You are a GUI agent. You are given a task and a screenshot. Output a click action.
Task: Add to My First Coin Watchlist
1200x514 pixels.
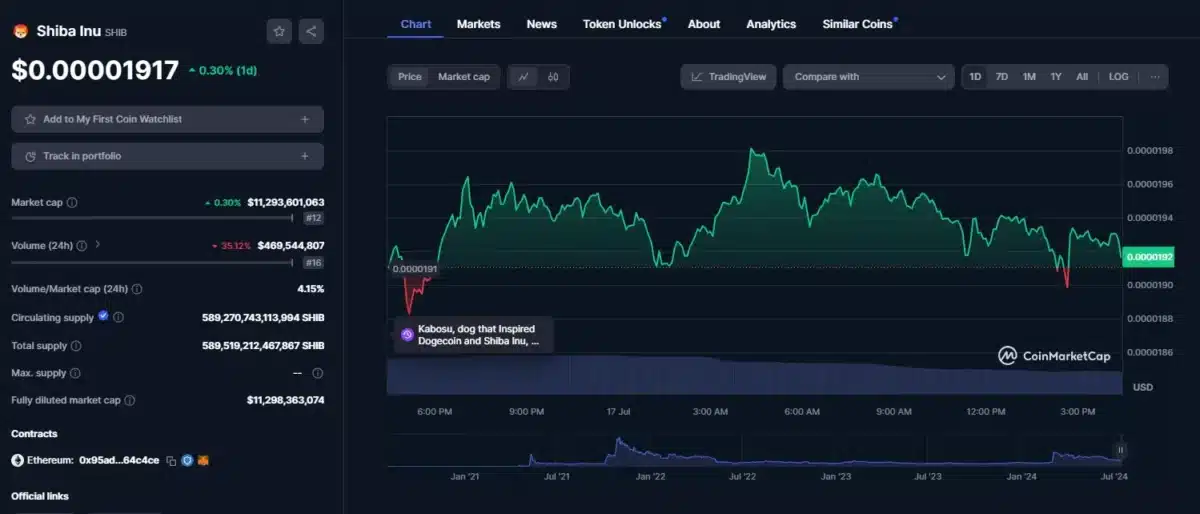(x=167, y=119)
